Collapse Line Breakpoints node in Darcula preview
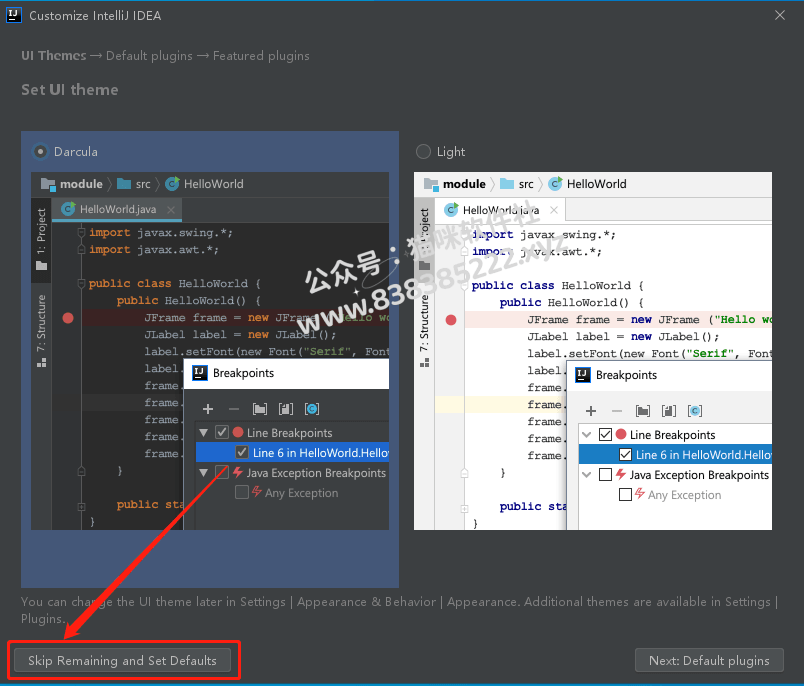804x686 pixels. 204,433
